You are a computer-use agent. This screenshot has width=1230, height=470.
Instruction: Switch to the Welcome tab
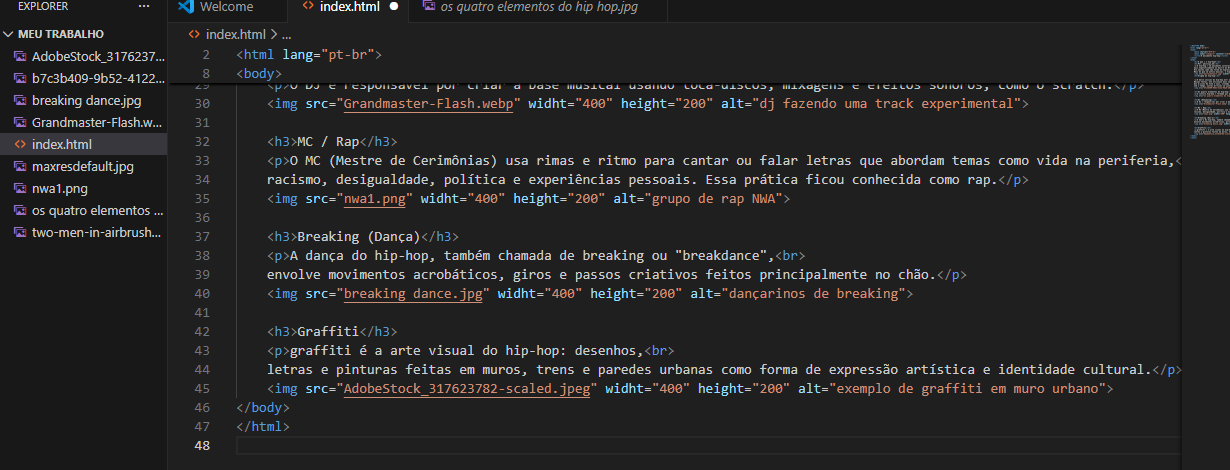pyautogui.click(x=226, y=7)
